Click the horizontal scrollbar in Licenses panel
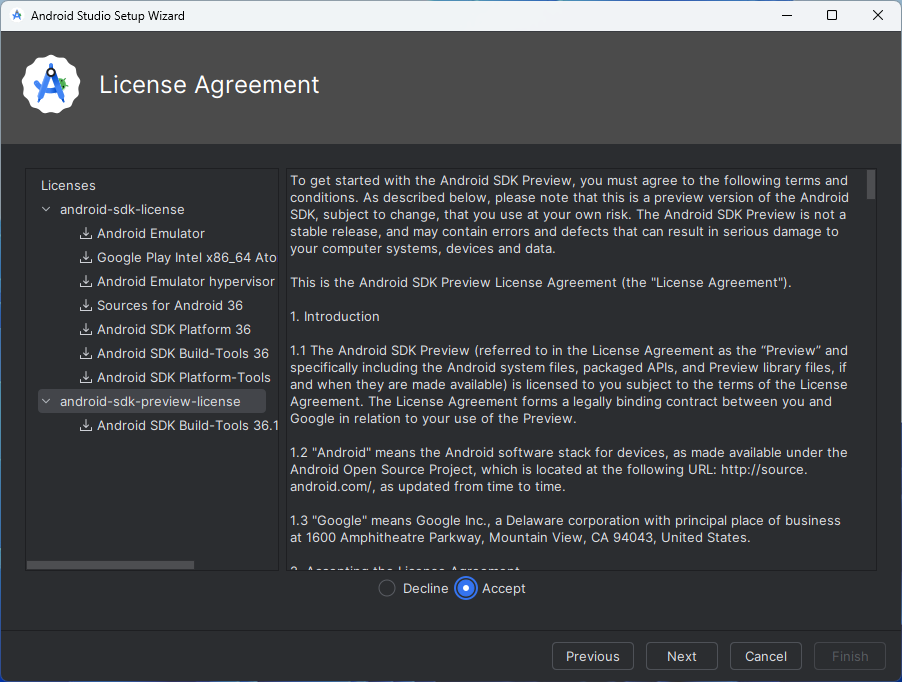 (110, 565)
